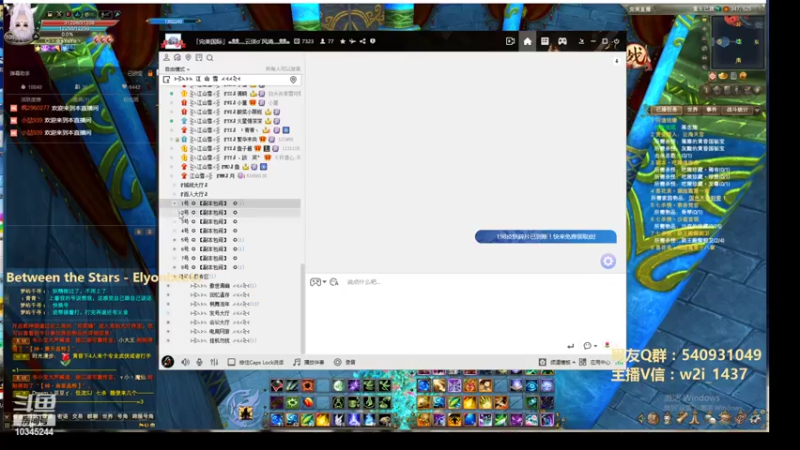Open the channel name edit icon
The image size is (800, 450).
[x=166, y=80]
